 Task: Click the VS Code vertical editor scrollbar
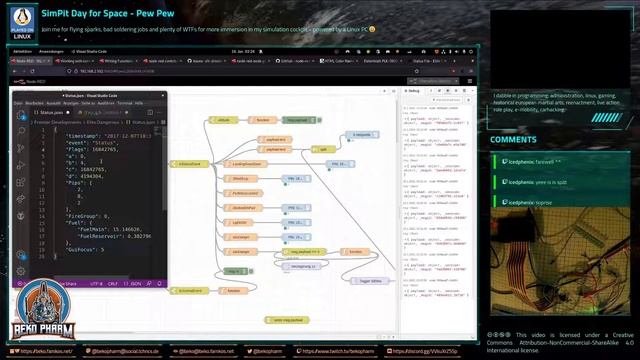[x=164, y=169]
